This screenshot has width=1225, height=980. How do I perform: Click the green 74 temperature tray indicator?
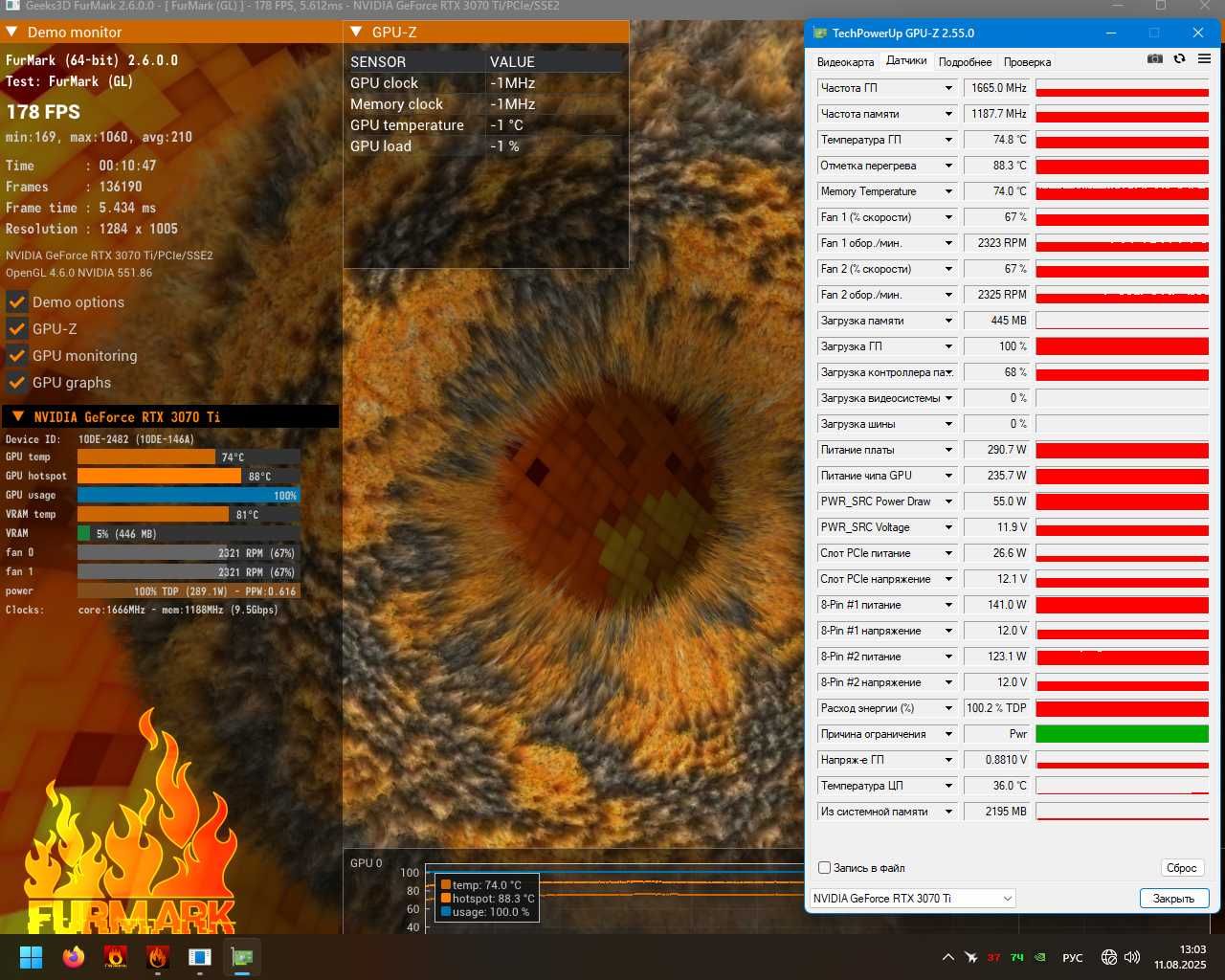pos(1016,957)
